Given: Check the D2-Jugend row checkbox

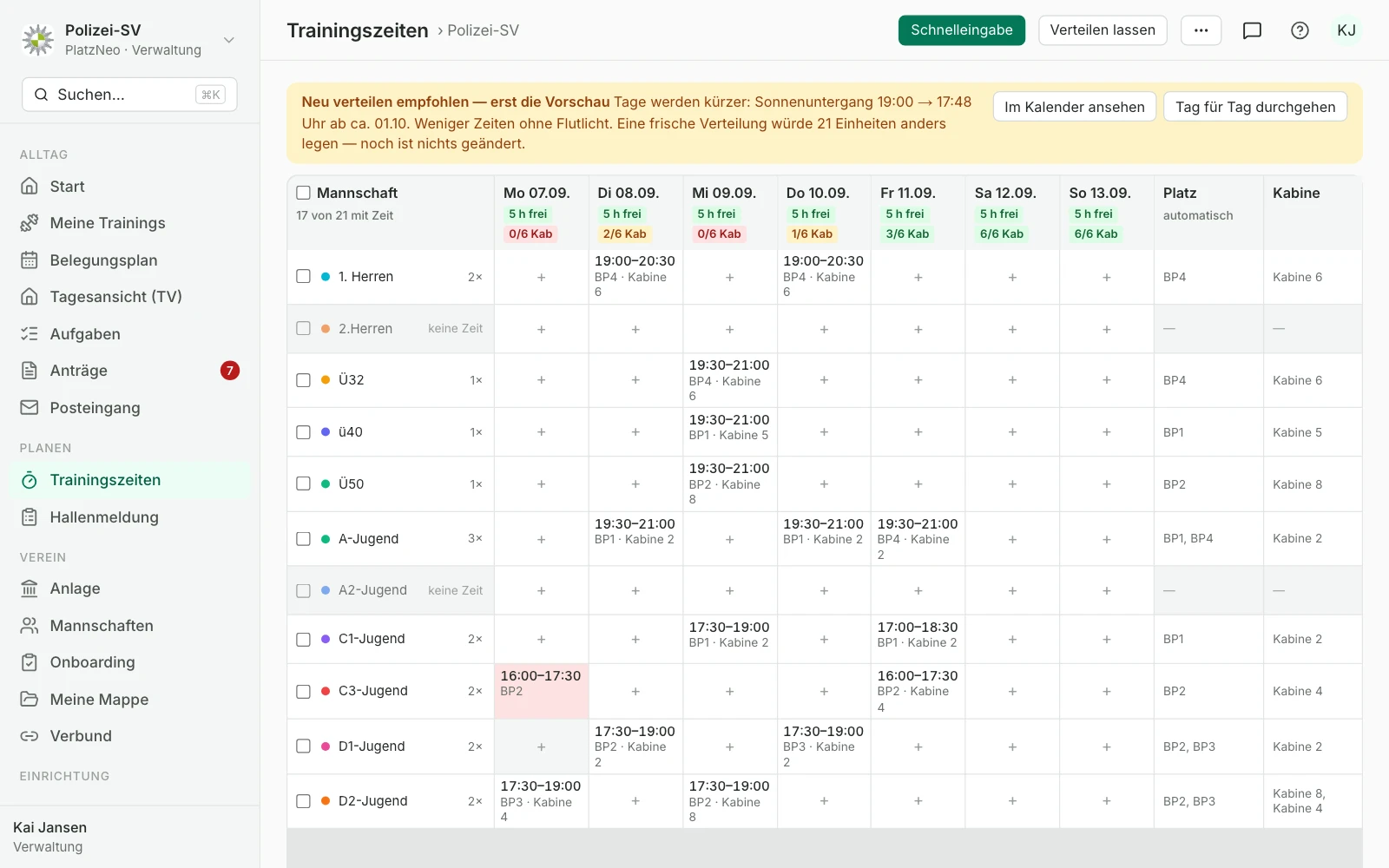Looking at the screenshot, I should pos(303,801).
